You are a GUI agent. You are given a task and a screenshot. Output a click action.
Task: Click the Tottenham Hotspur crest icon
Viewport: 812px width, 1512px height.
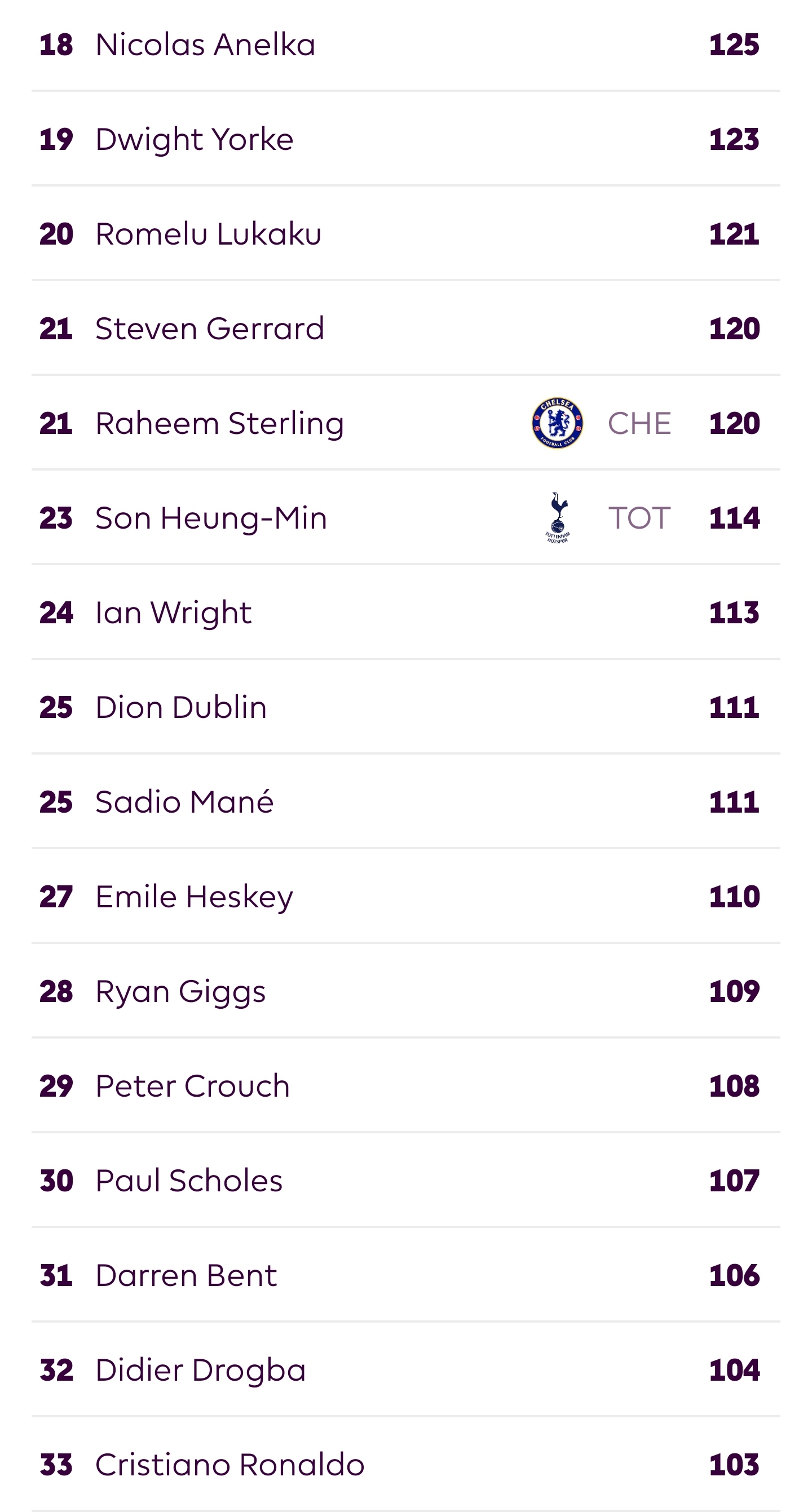pyautogui.click(x=557, y=518)
